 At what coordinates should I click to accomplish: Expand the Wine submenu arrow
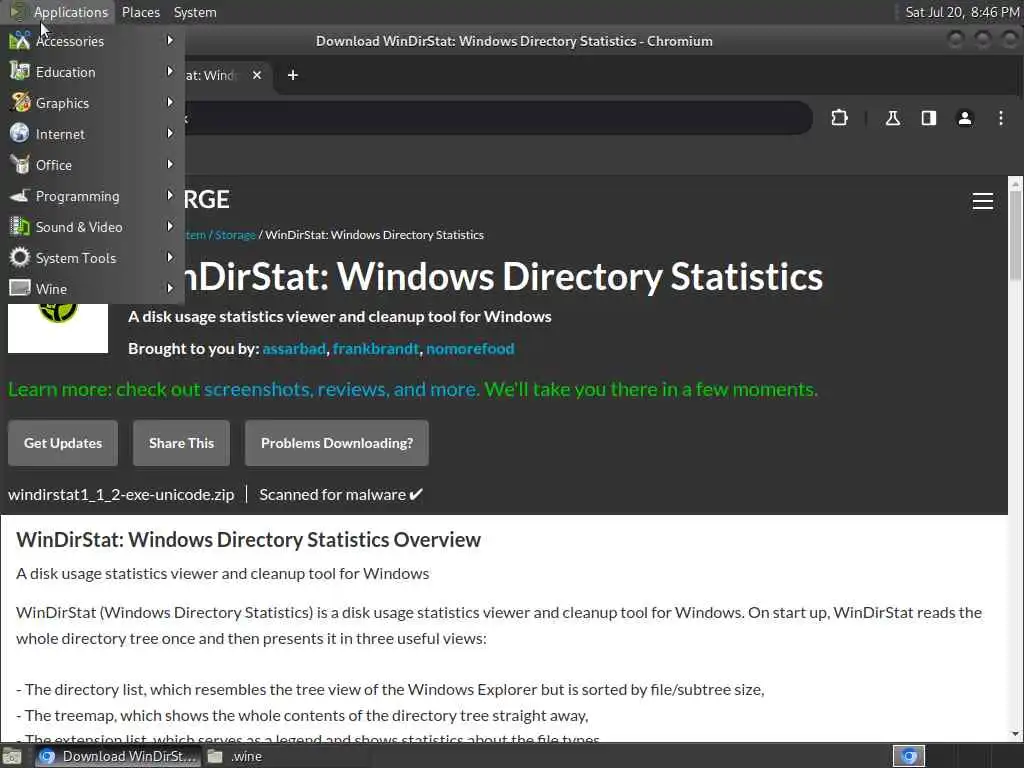pyautogui.click(x=170, y=288)
